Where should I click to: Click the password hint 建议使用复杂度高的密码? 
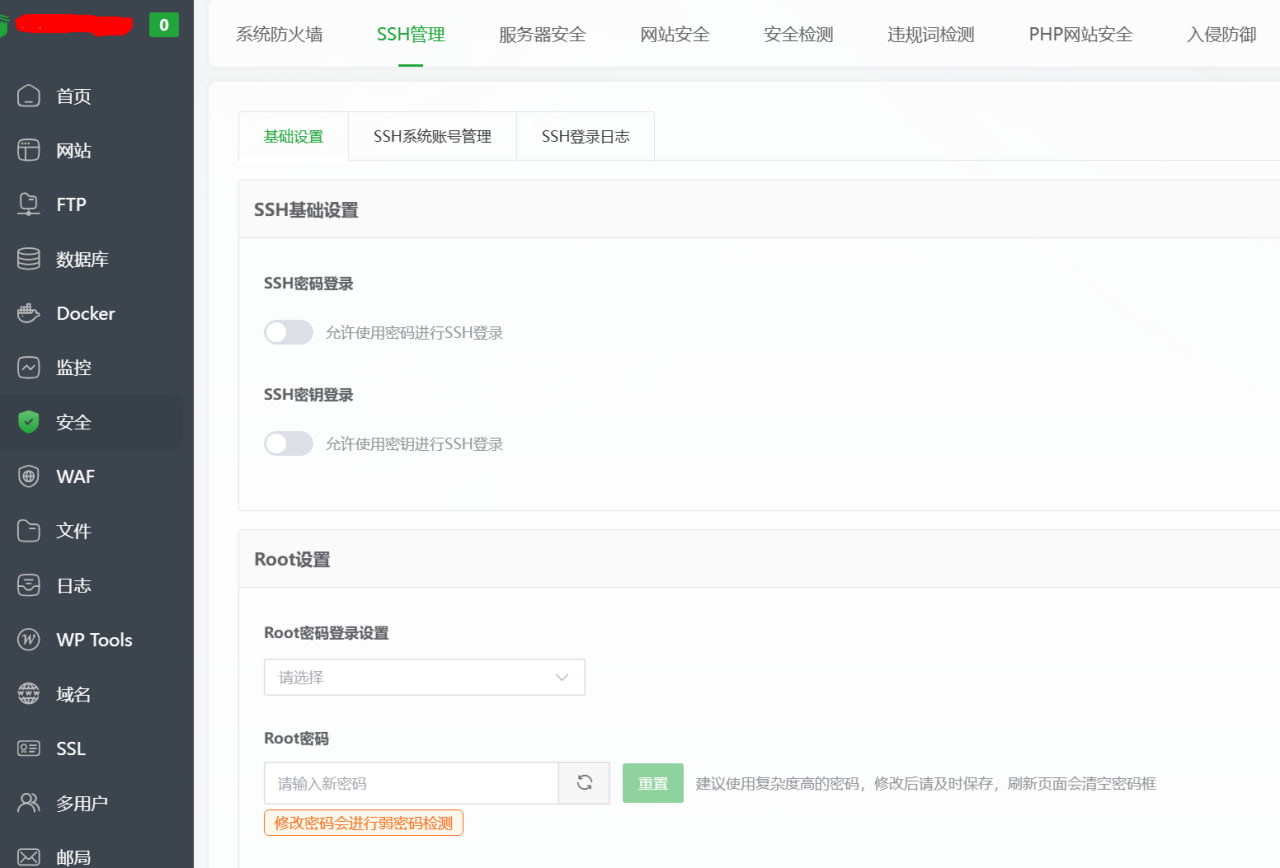click(778, 783)
